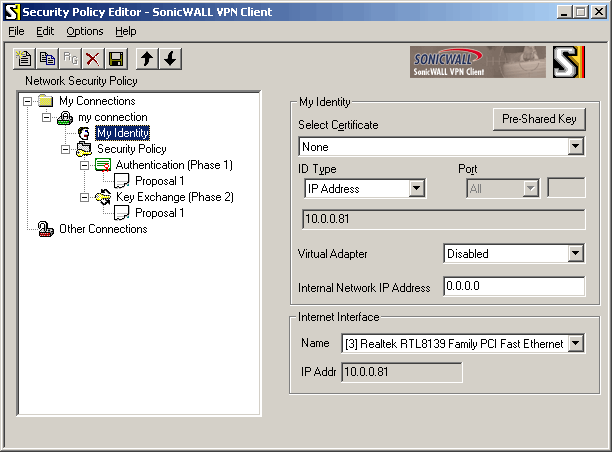Open the File menu
This screenshot has height=452, width=612.
pyautogui.click(x=16, y=31)
